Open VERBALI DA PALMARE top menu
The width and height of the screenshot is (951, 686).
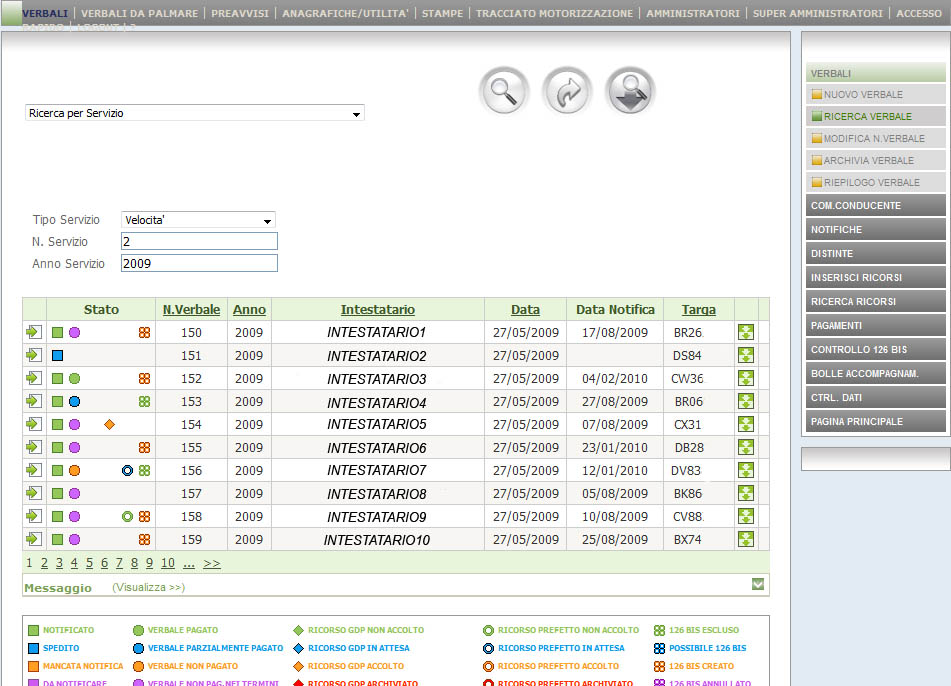coord(139,13)
